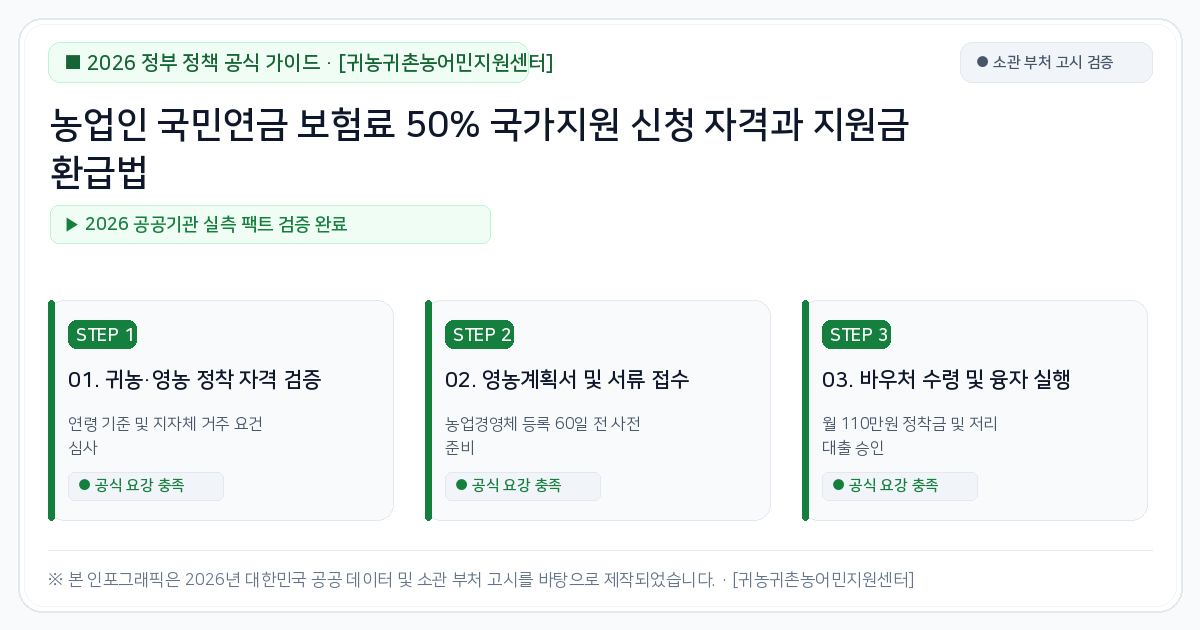This screenshot has width=1200, height=630.
Task: Click the 2026 정부 정책 공식 가이드 banner
Action: [288, 62]
